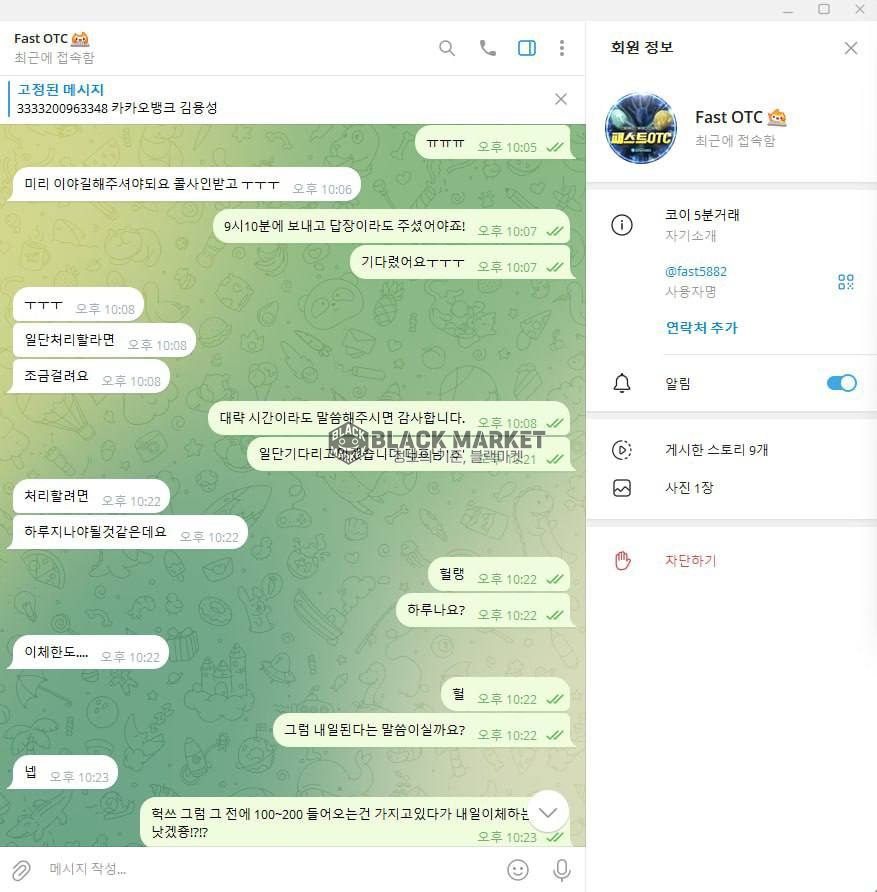The image size is (877, 892).
Task: Toggle the 알림 notification switch
Action: point(842,383)
